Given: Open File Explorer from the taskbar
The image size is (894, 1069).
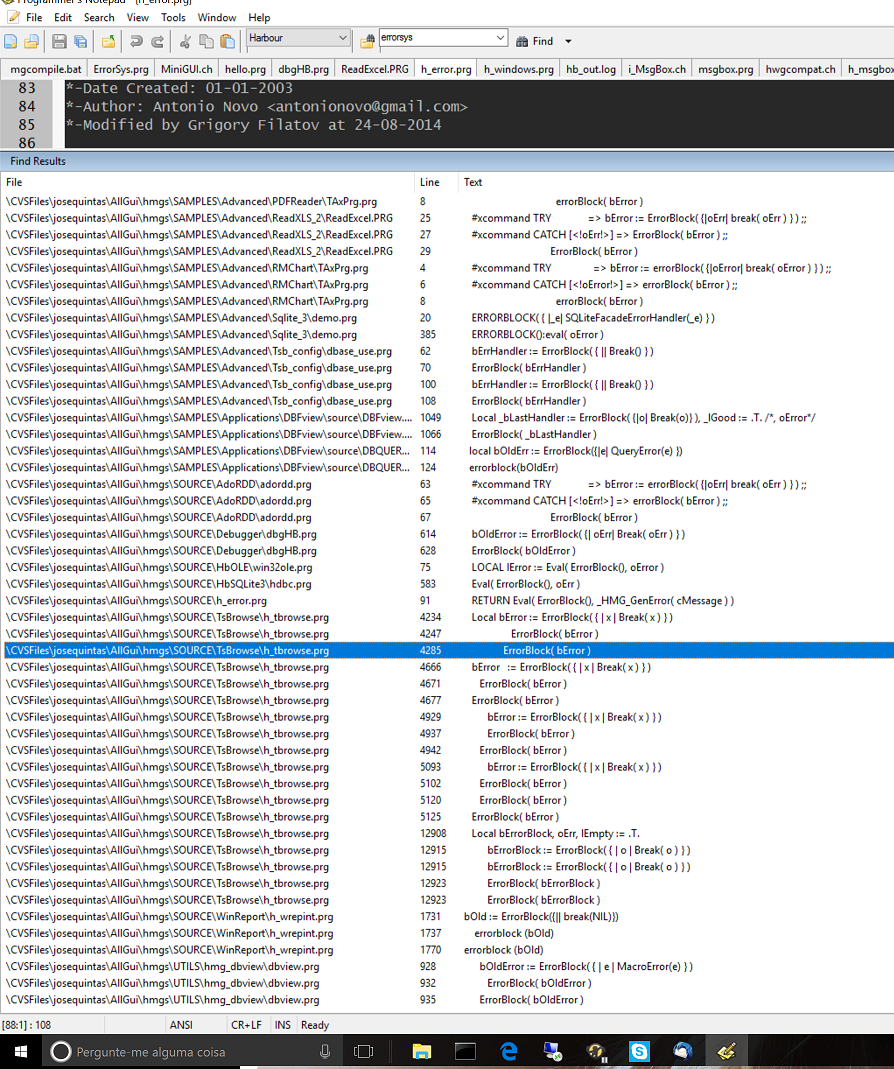Looking at the screenshot, I should [x=422, y=1051].
